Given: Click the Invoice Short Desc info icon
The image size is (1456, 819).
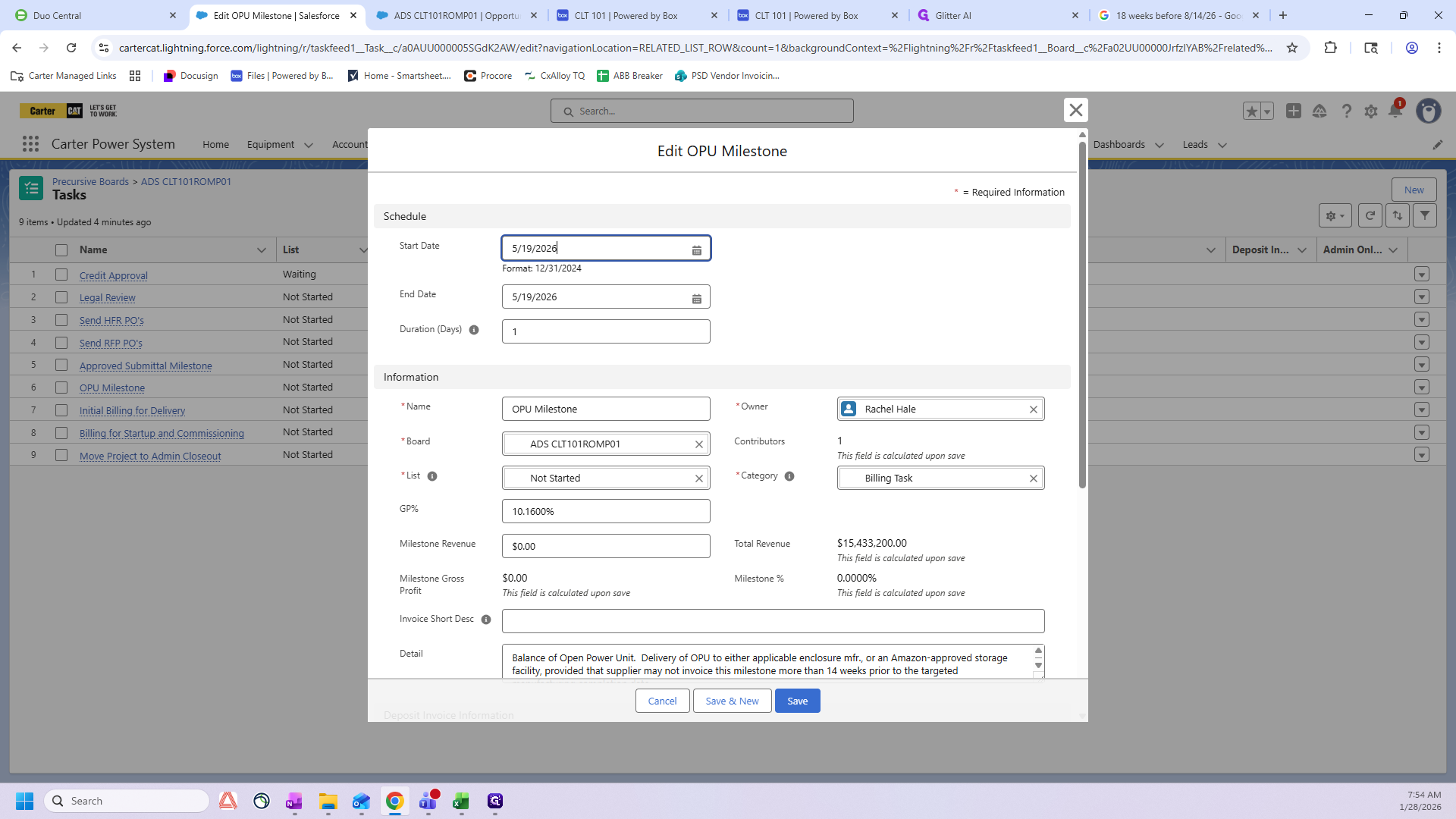Looking at the screenshot, I should [x=486, y=620].
